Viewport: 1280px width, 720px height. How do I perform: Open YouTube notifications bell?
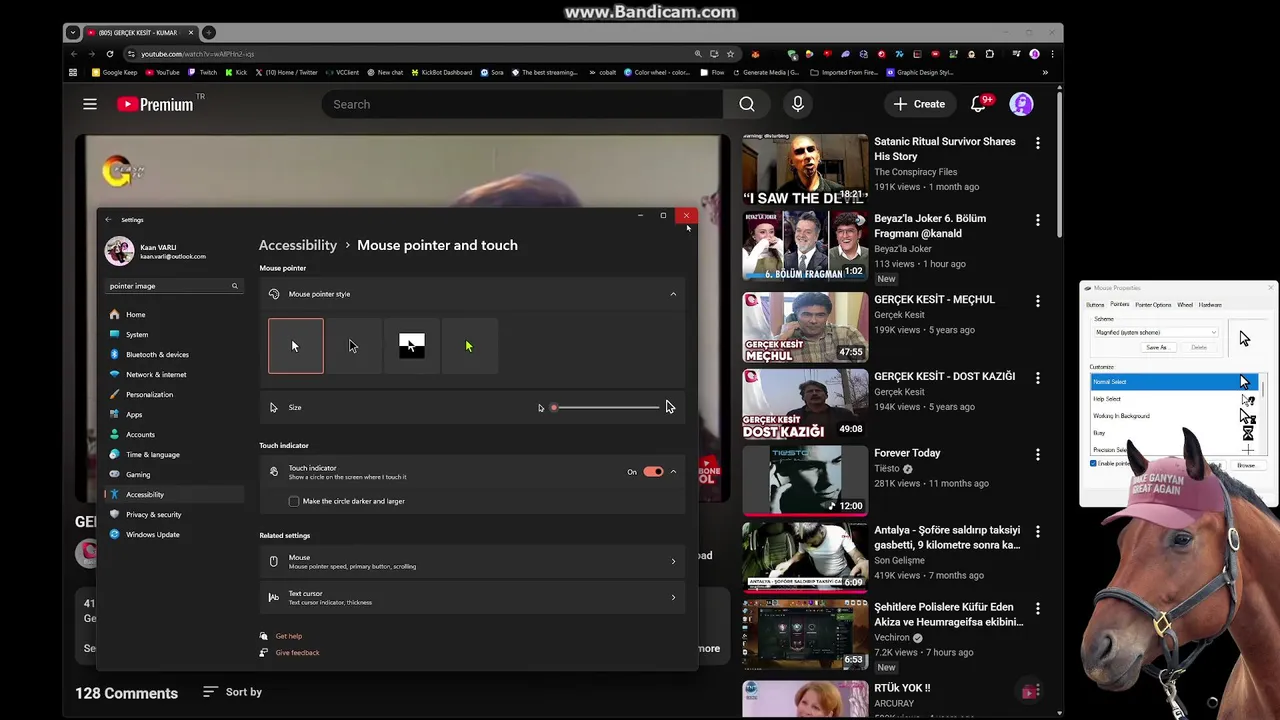[x=980, y=104]
